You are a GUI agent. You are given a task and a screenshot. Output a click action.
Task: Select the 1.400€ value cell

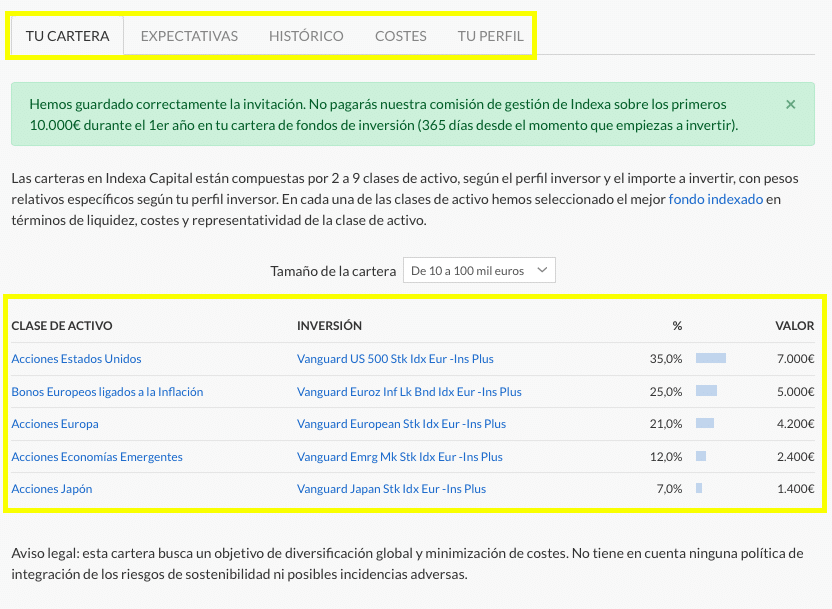(795, 489)
